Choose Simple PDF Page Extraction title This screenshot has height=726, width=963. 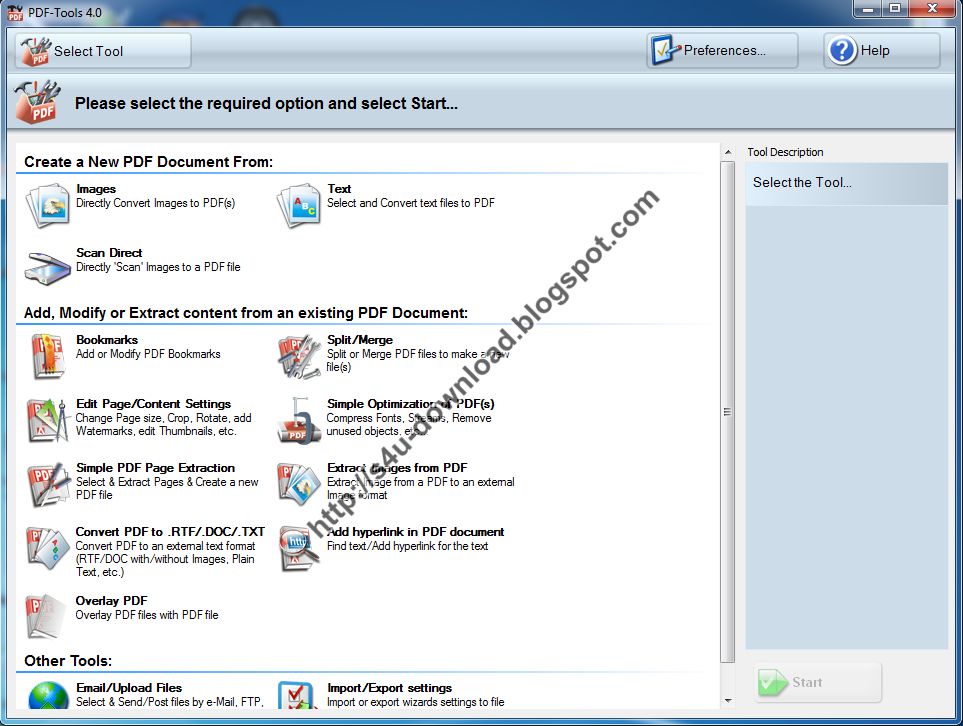[x=155, y=467]
